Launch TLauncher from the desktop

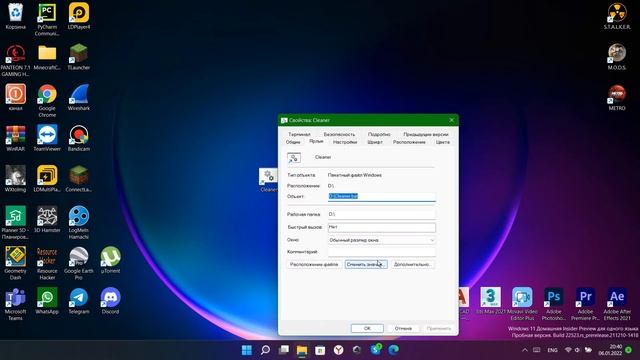[79, 57]
